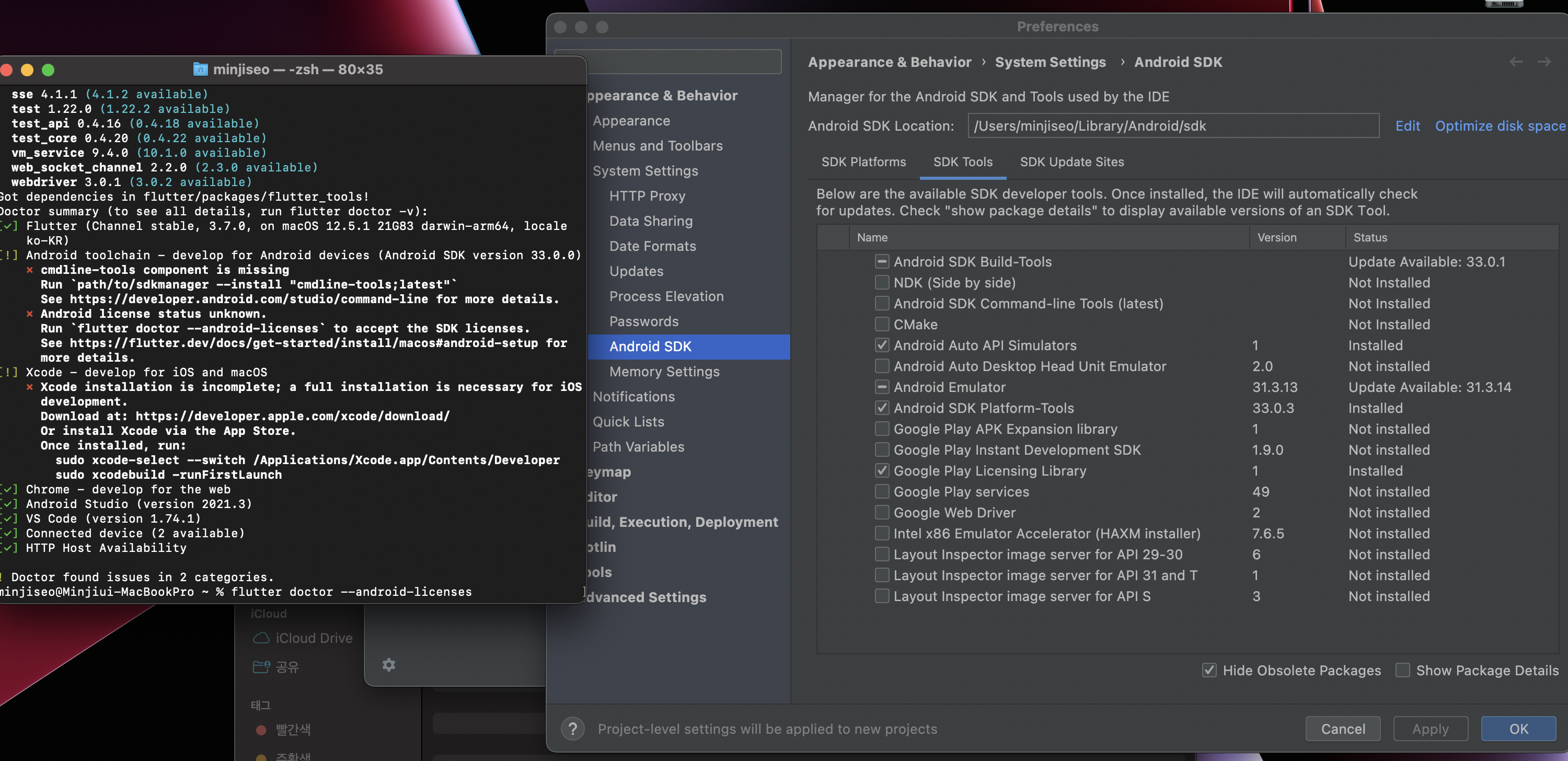Image resolution: width=1568 pixels, height=761 pixels.
Task: Select Memory Settings in settings tree
Action: [x=664, y=372]
